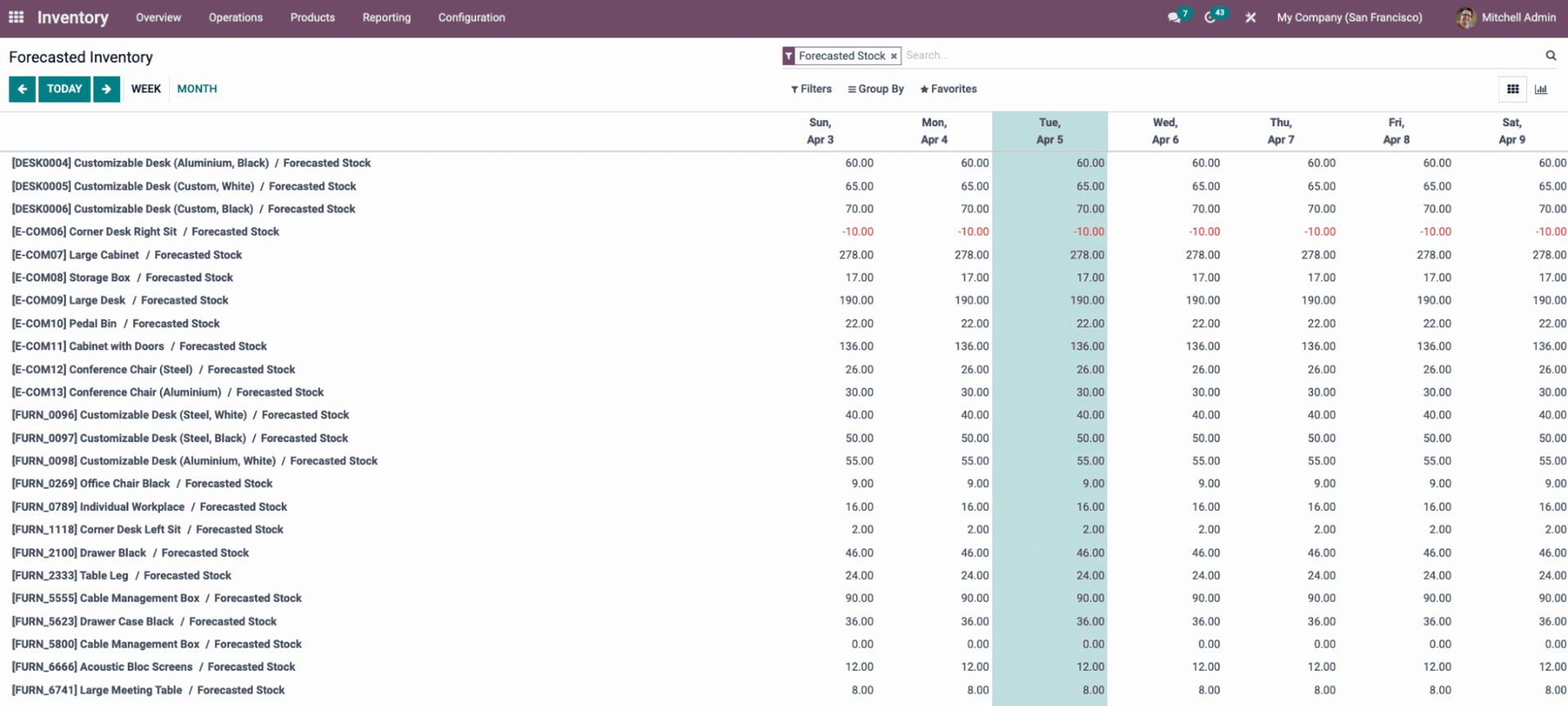Screen dimensions: 1568x706
Task: Go to next week with right arrow
Action: pos(106,89)
